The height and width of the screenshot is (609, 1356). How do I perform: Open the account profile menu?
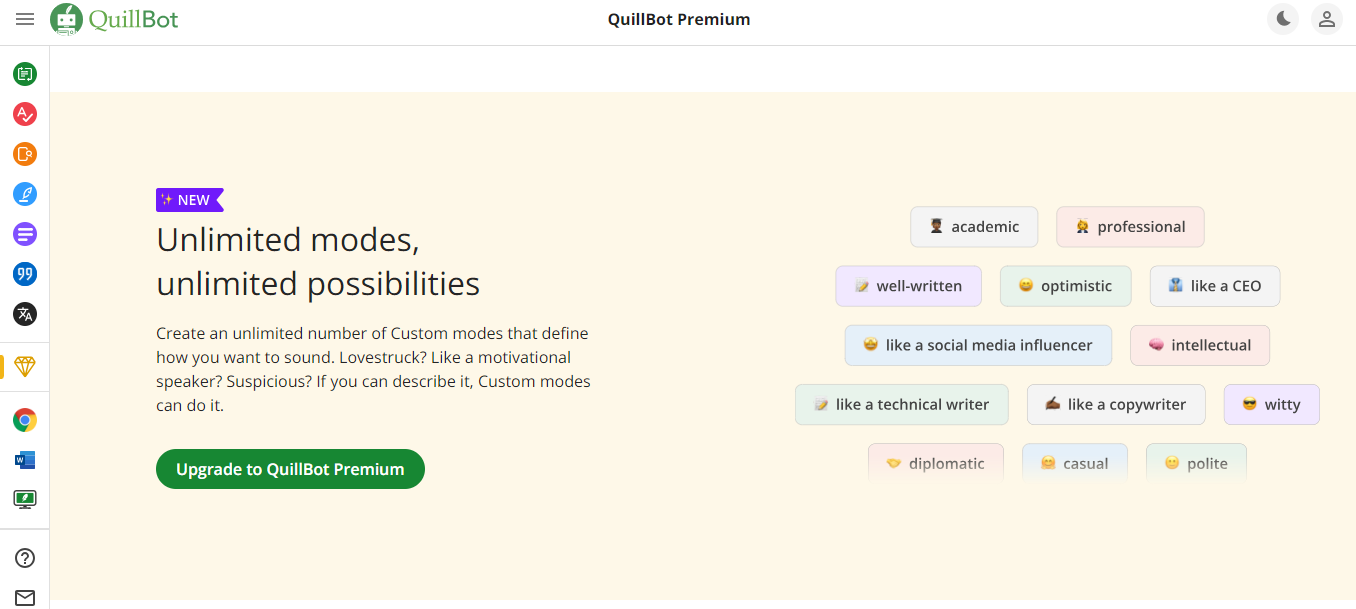pyautogui.click(x=1327, y=19)
